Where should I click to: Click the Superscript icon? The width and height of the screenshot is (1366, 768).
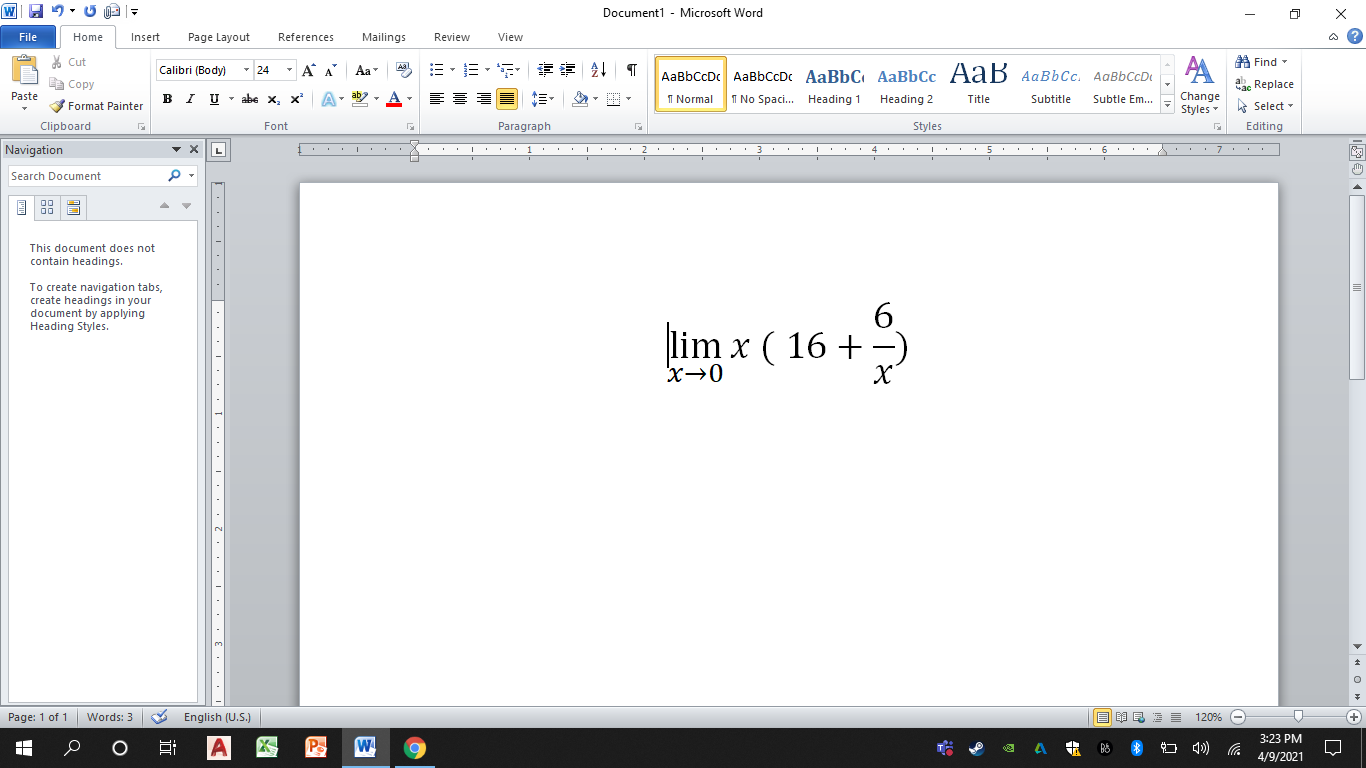pyautogui.click(x=296, y=99)
